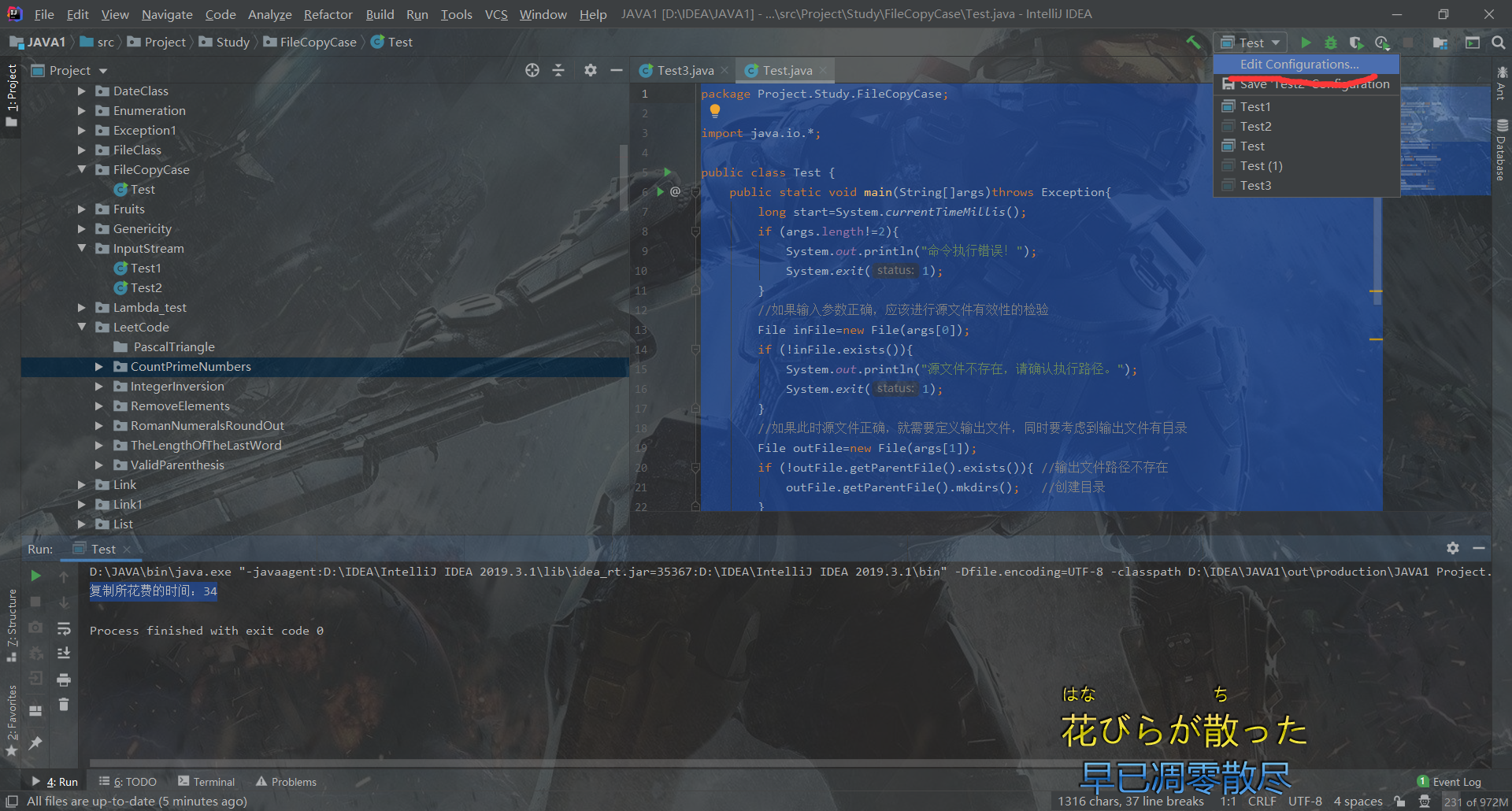
Task: Change the UTF-8 file encoding
Action: [x=1305, y=802]
